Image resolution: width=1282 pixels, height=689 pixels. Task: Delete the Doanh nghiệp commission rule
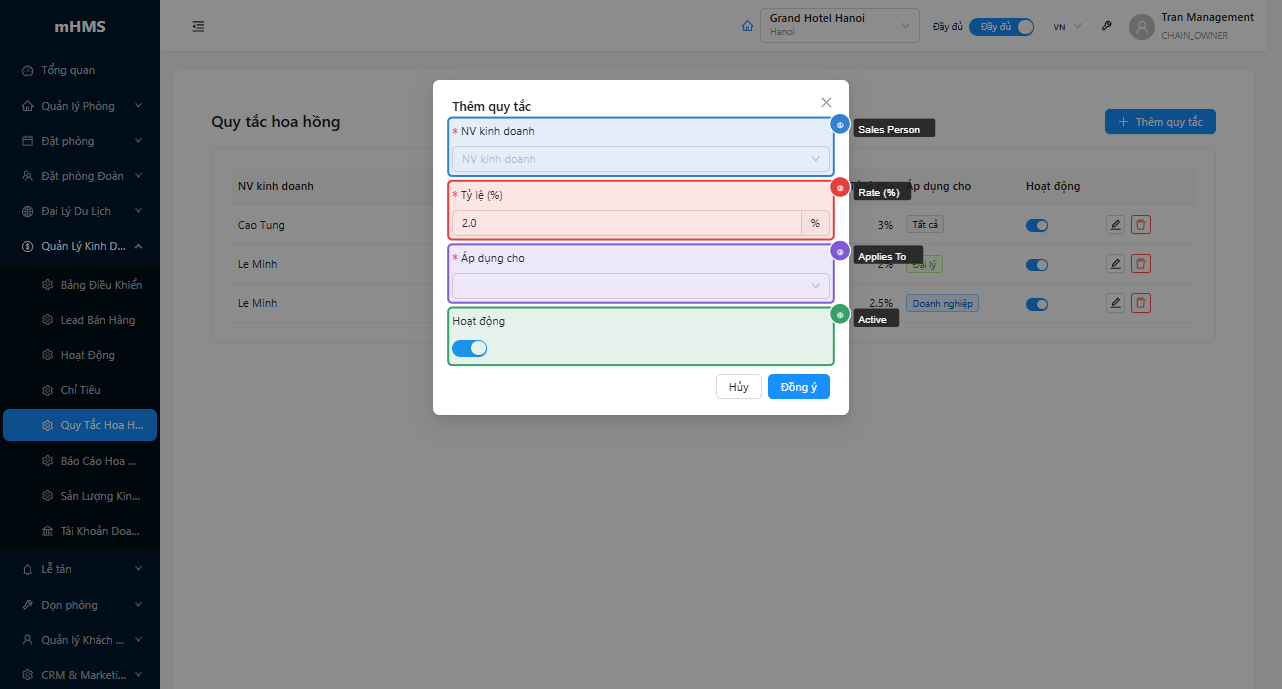(x=1140, y=303)
